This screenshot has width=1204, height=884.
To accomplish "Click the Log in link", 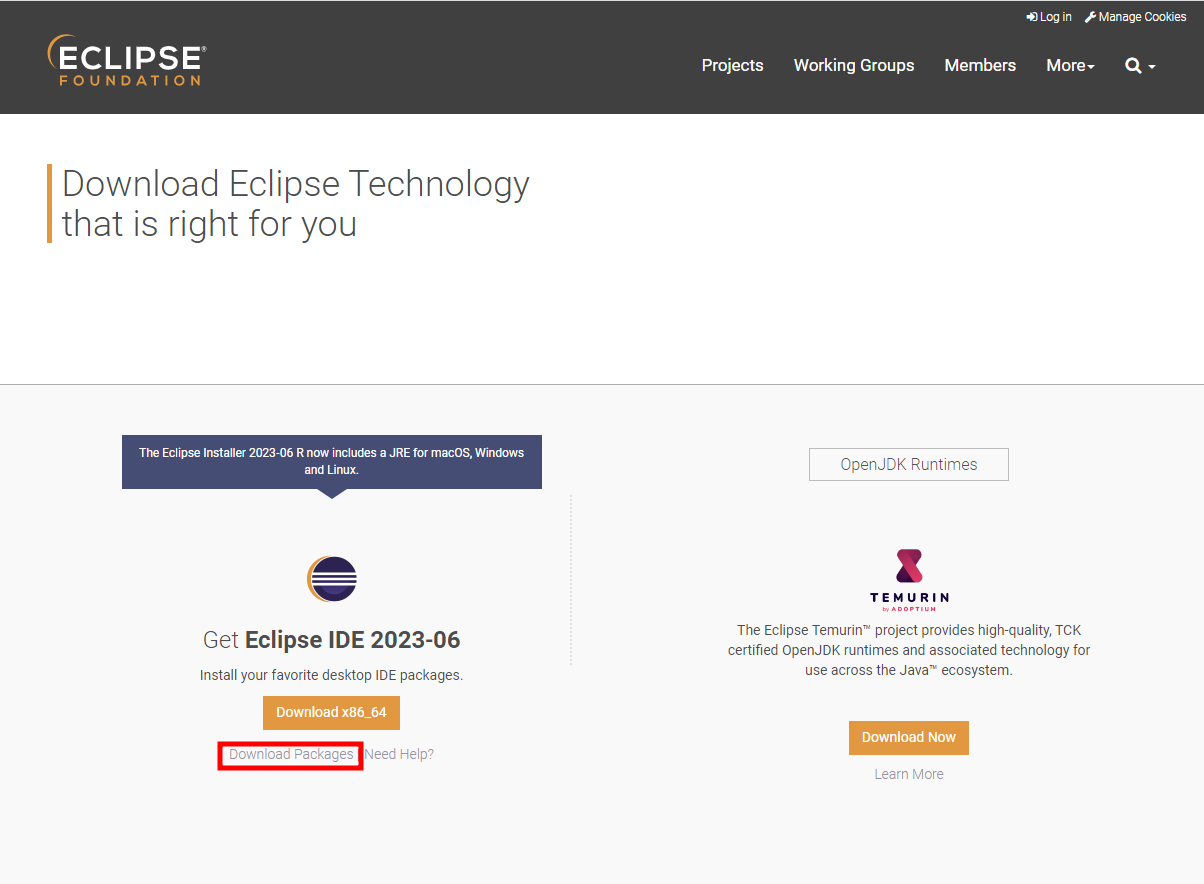I will [x=1049, y=17].
